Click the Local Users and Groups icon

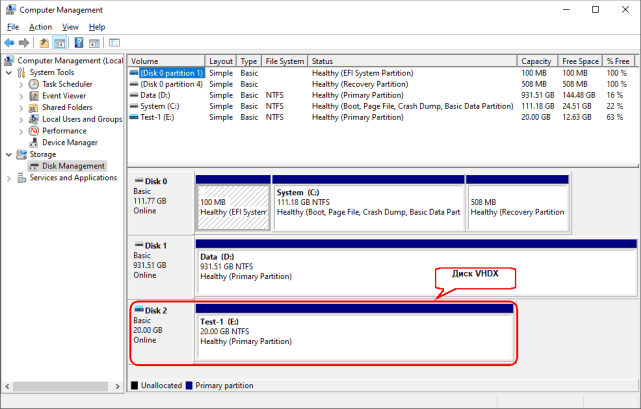pos(34,119)
